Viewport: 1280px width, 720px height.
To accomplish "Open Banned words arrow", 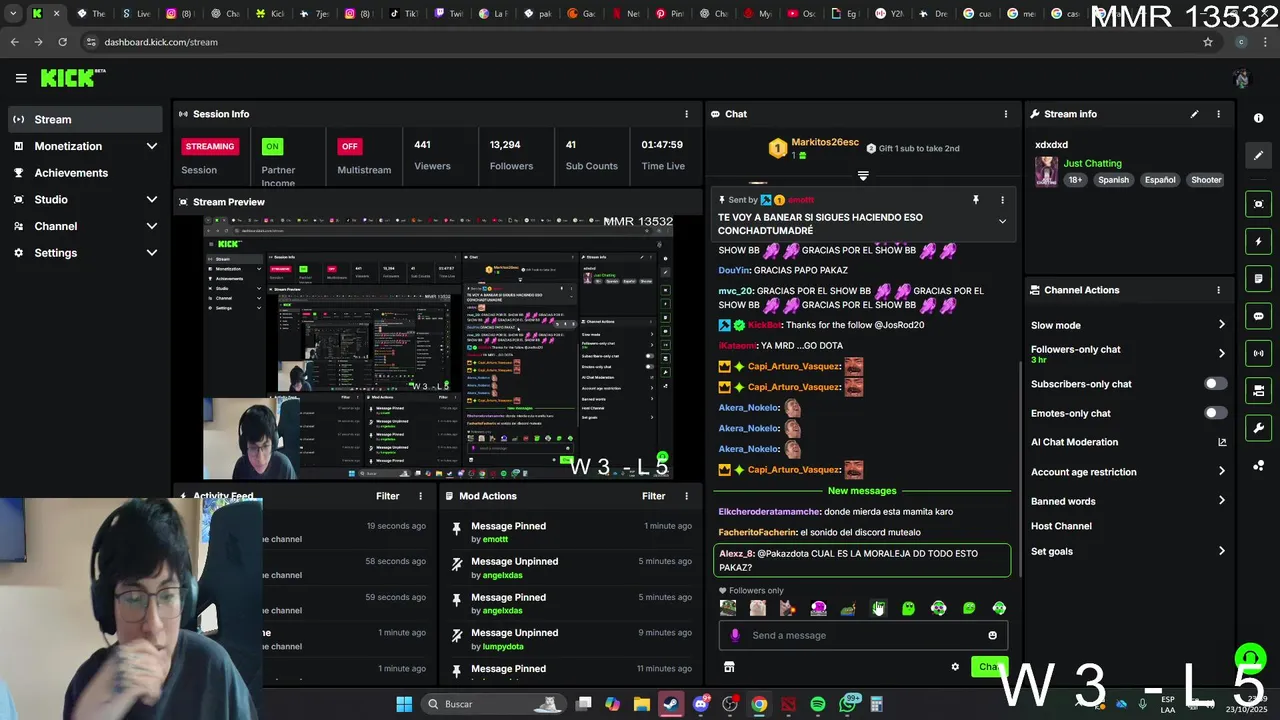I will tap(1221, 500).
